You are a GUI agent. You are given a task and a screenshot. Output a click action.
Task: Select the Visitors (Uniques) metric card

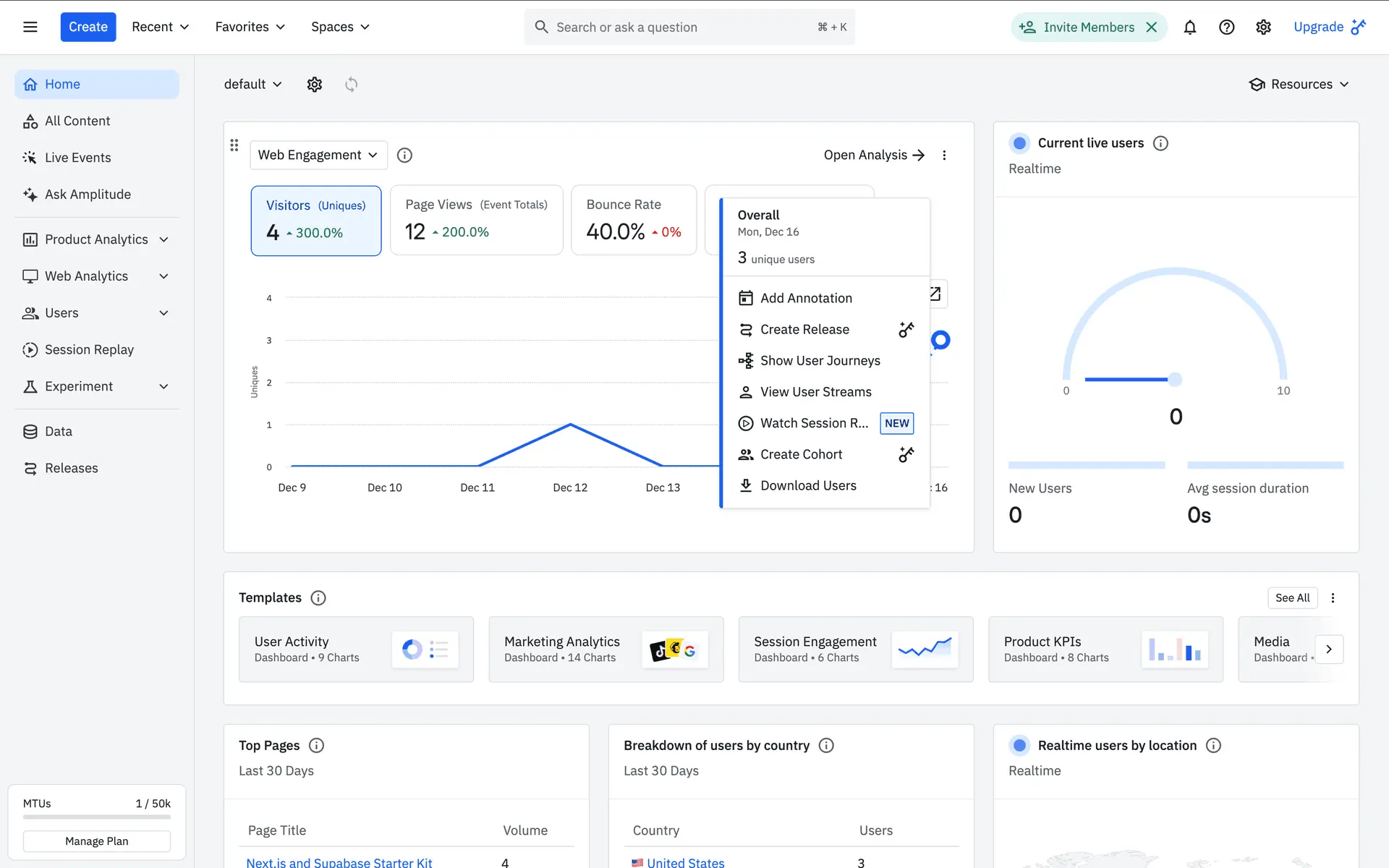click(x=316, y=221)
